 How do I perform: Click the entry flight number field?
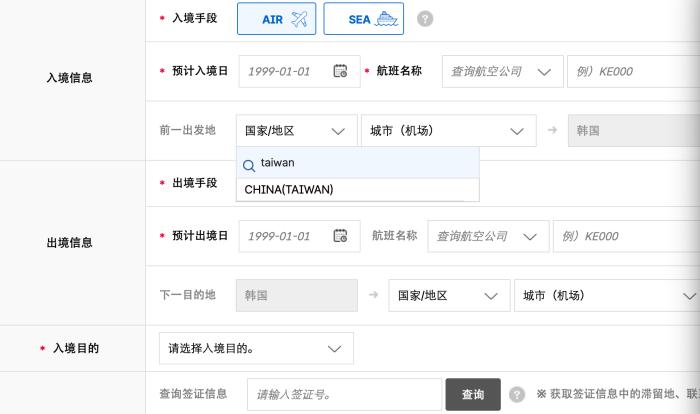click(630, 72)
